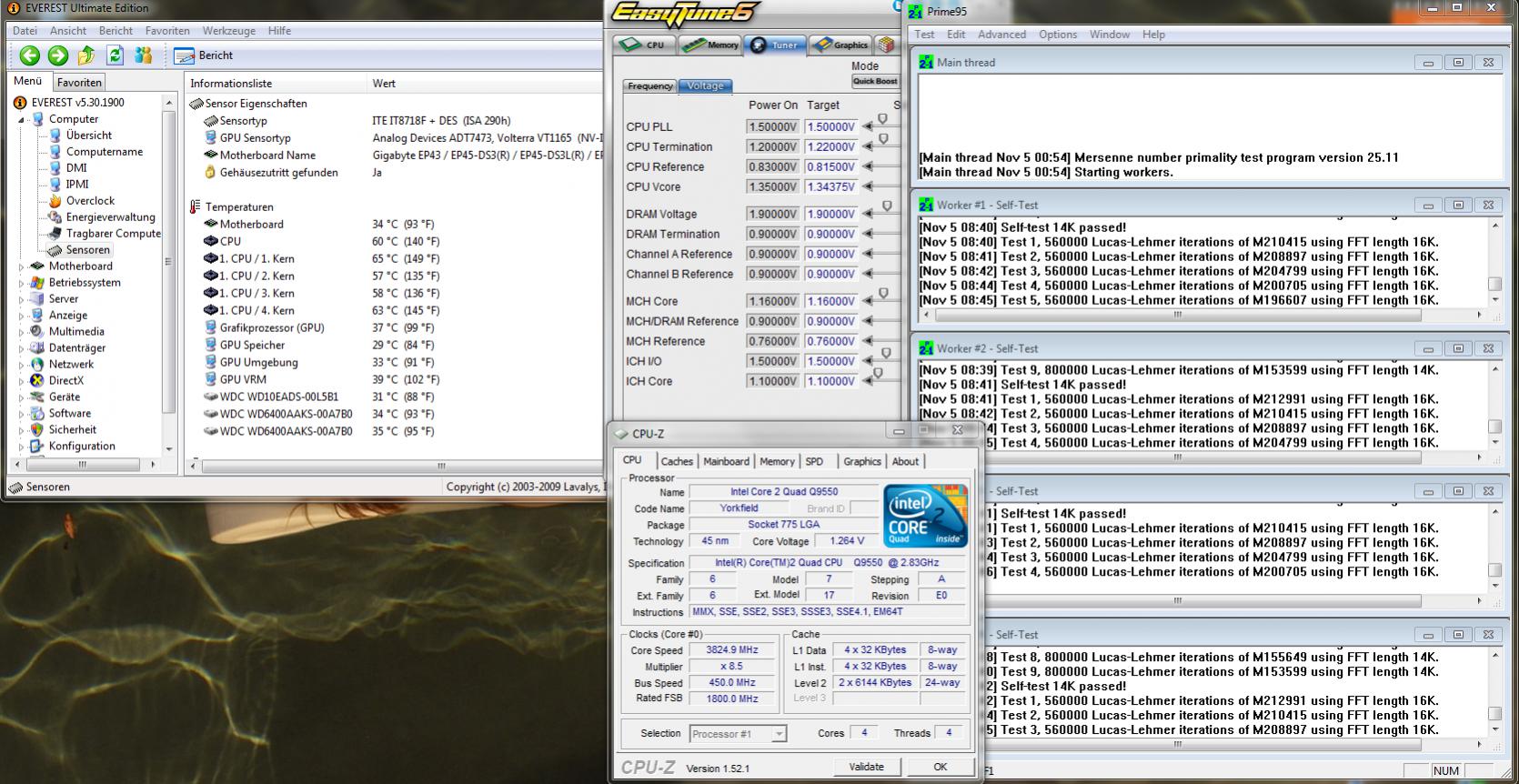Open the Prime95 Options menu
The width and height of the screenshot is (1519, 784).
click(1058, 35)
